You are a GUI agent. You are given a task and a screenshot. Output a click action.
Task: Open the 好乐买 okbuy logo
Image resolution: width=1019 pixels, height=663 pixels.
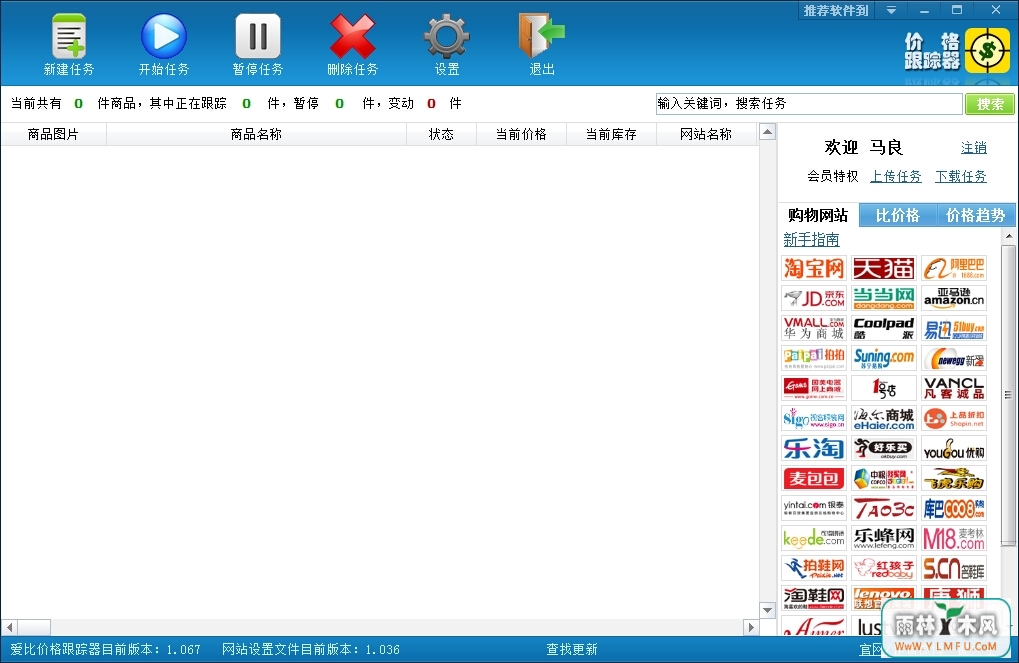point(884,448)
